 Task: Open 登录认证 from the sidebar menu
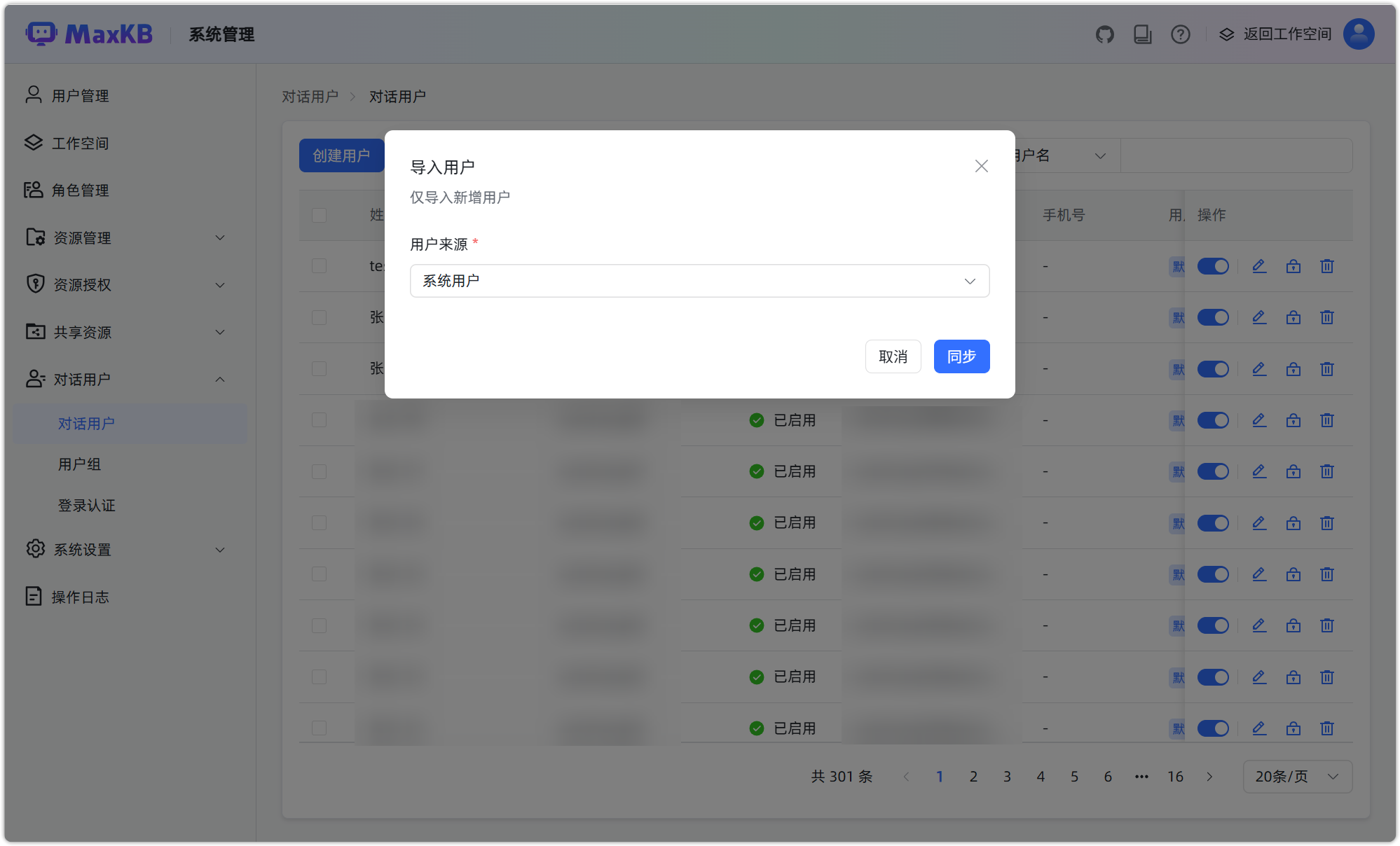pyautogui.click(x=86, y=505)
